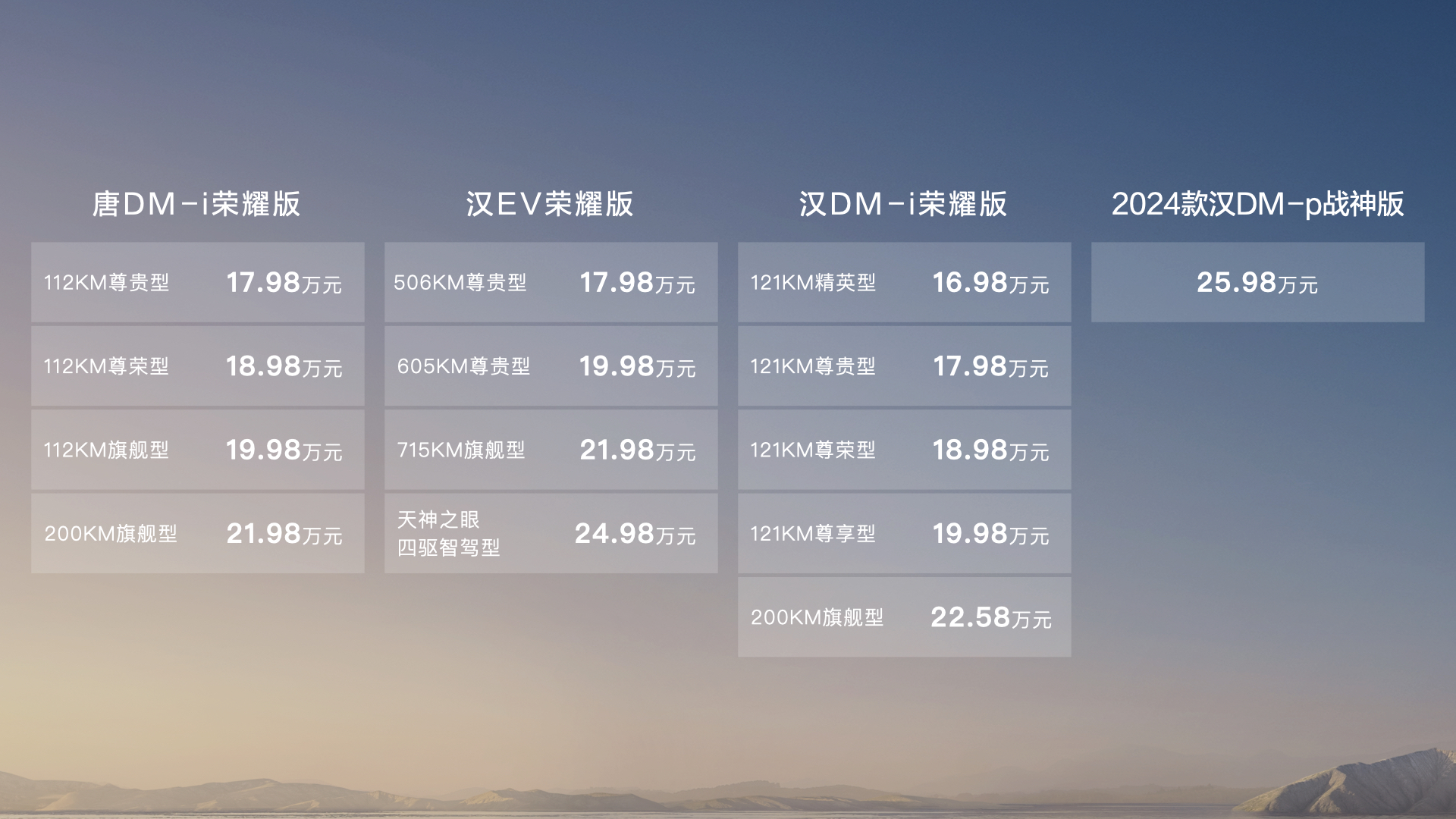Select the 唐 112KM尊贵型 17.98万元 row
Screen dimensions: 1456x819
[197, 282]
